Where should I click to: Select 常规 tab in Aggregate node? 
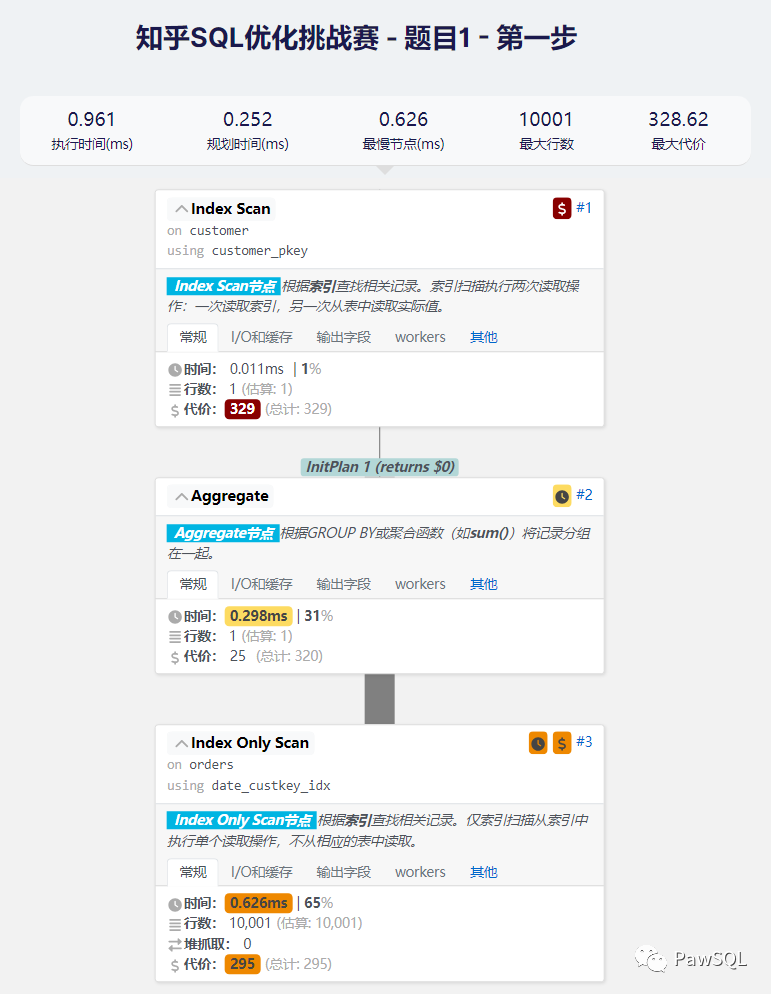[x=193, y=584]
